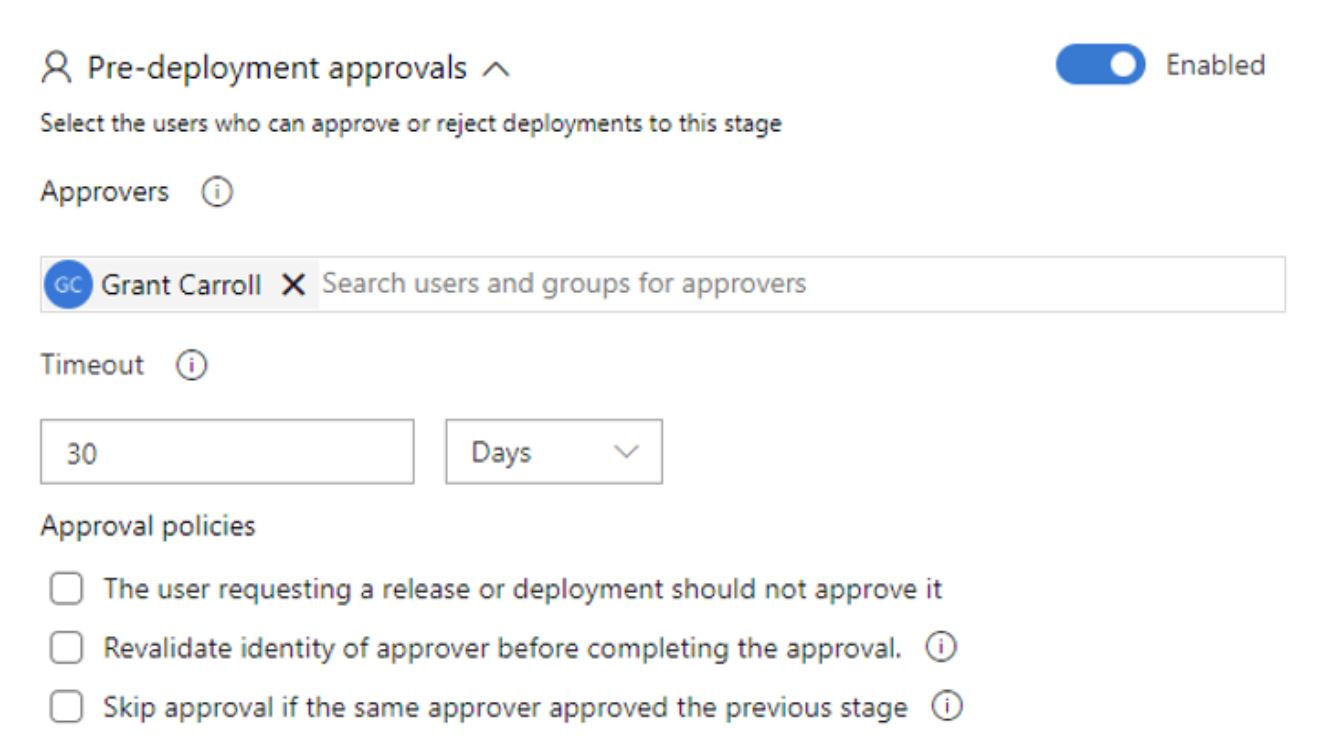Click the Grant Carroll approver name chip
The width and height of the screenshot is (1326, 750).
point(181,285)
